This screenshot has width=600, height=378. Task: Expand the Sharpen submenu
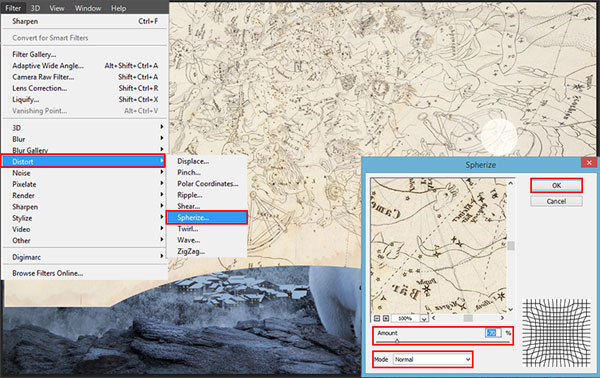[85, 207]
